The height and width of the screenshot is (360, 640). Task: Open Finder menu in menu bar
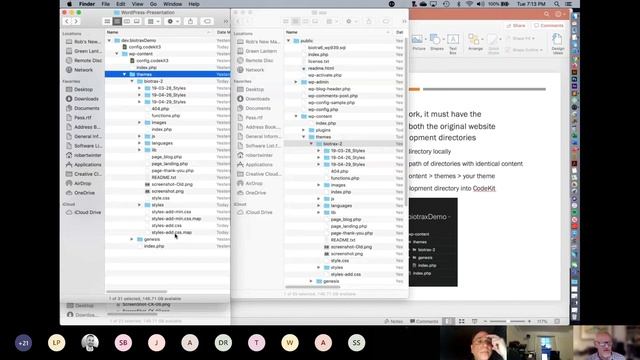pyautogui.click(x=87, y=4)
